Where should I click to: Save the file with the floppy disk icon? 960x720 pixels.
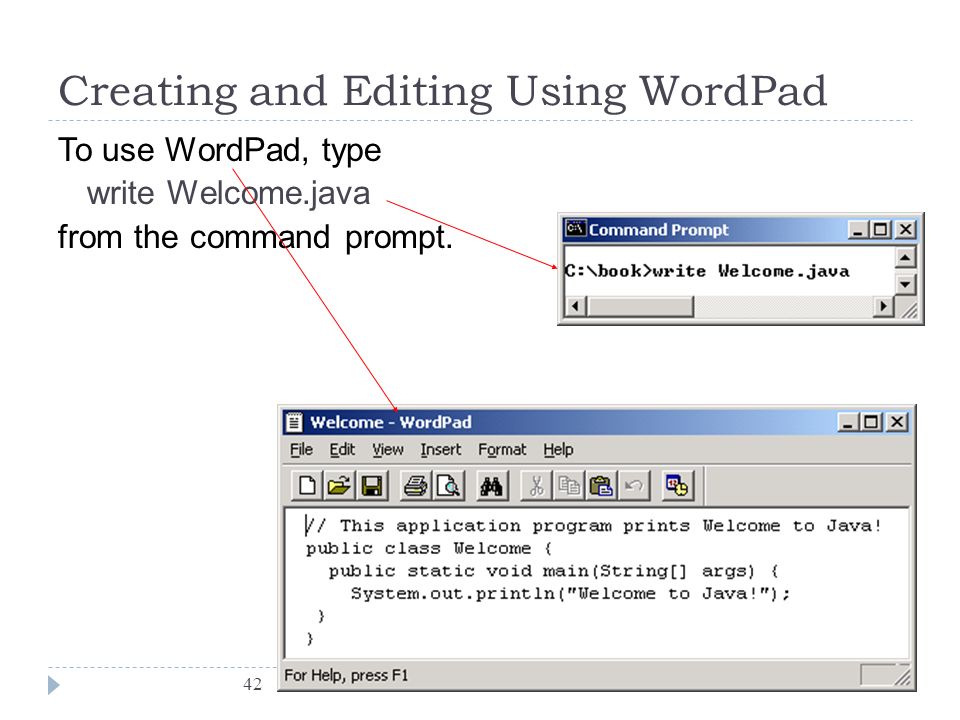point(372,486)
